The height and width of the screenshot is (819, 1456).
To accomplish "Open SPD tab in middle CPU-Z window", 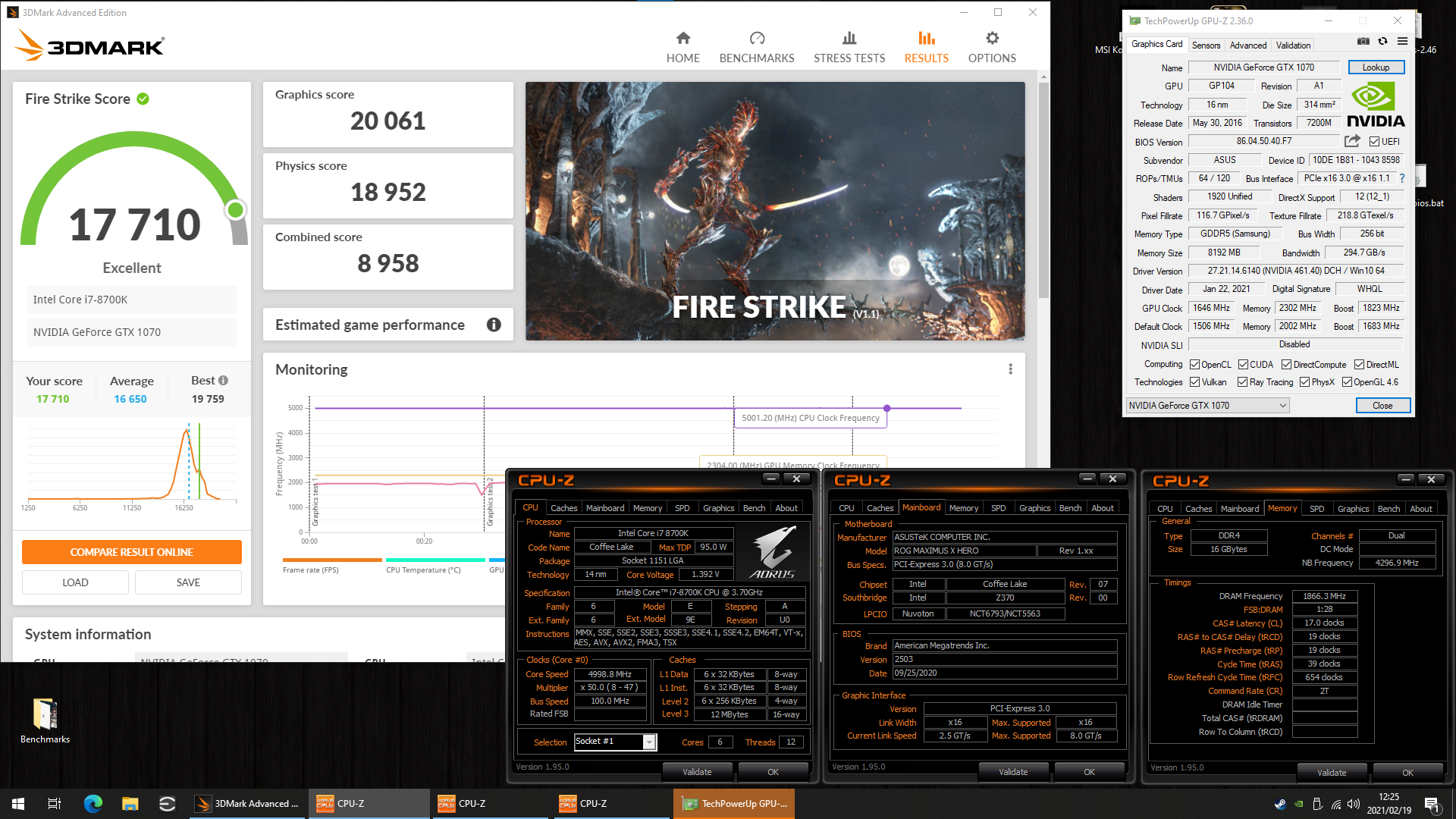I will pos(998,508).
